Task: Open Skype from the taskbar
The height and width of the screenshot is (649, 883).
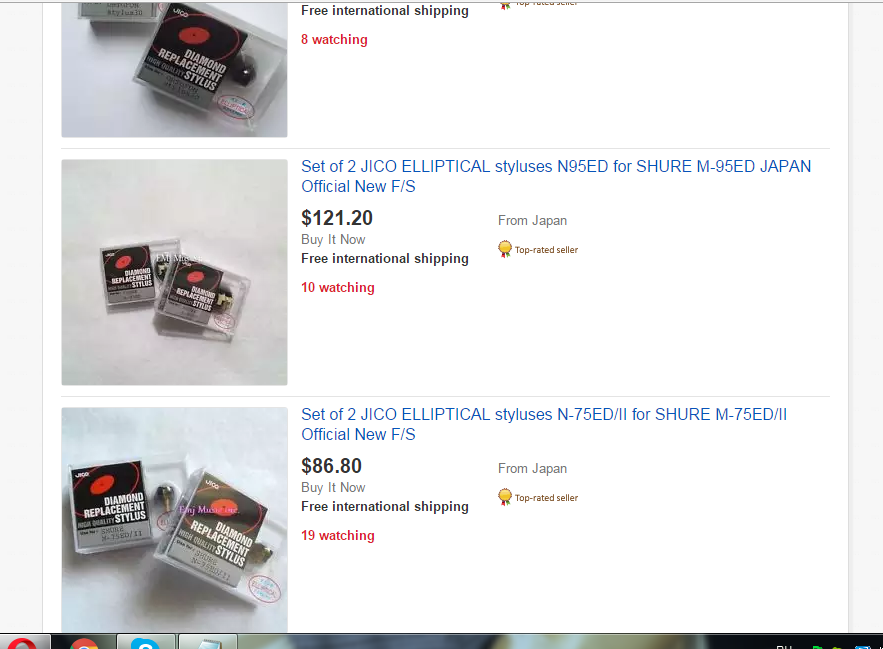Action: click(145, 643)
